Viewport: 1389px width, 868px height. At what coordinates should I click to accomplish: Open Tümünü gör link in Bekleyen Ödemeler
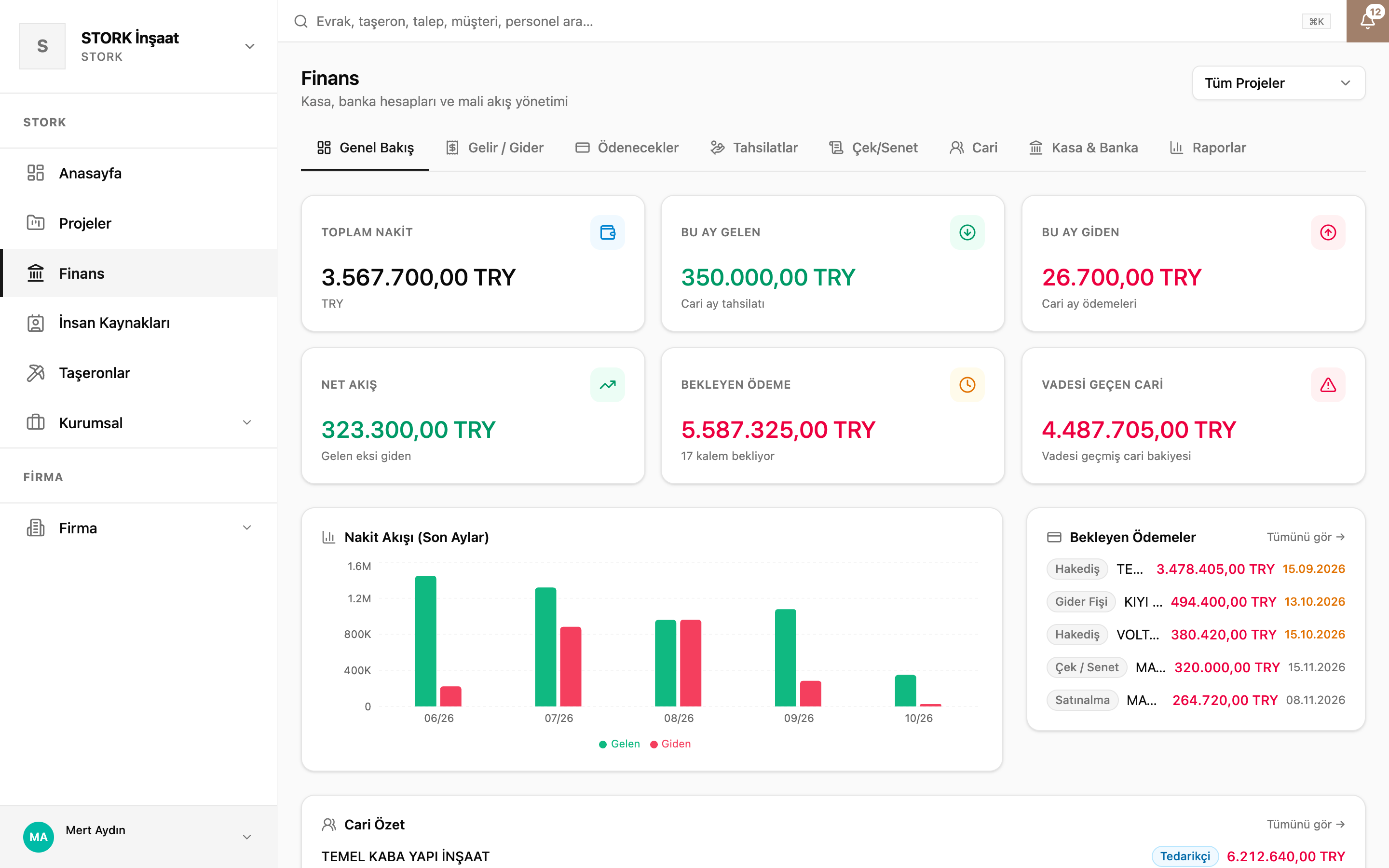(x=1306, y=537)
